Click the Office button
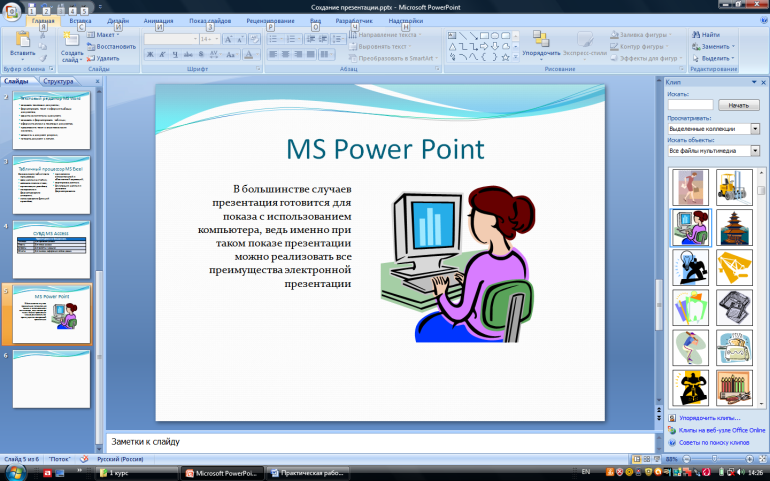This screenshot has height=481, width=770. click(x=11, y=11)
